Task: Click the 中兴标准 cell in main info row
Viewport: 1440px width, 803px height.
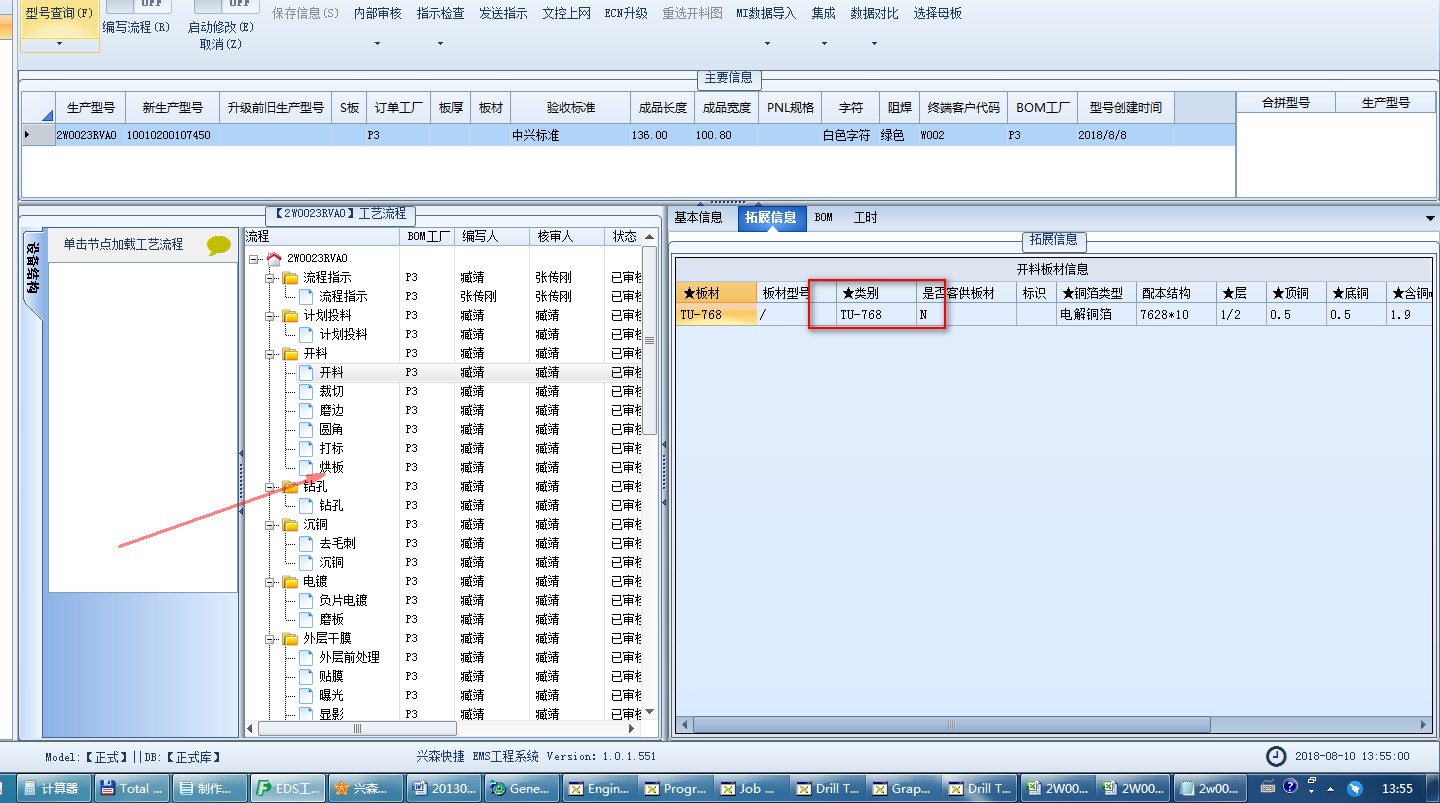Action: 569,135
